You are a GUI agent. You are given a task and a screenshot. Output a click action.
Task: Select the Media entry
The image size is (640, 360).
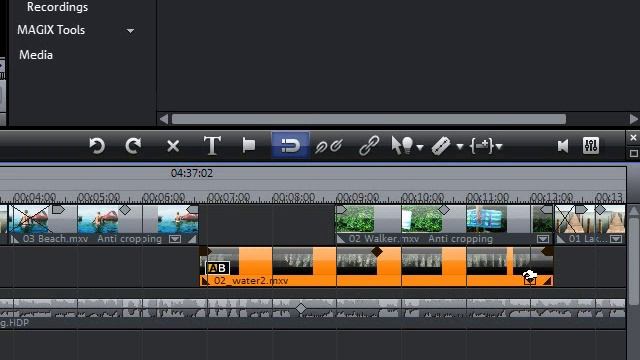pos(36,55)
